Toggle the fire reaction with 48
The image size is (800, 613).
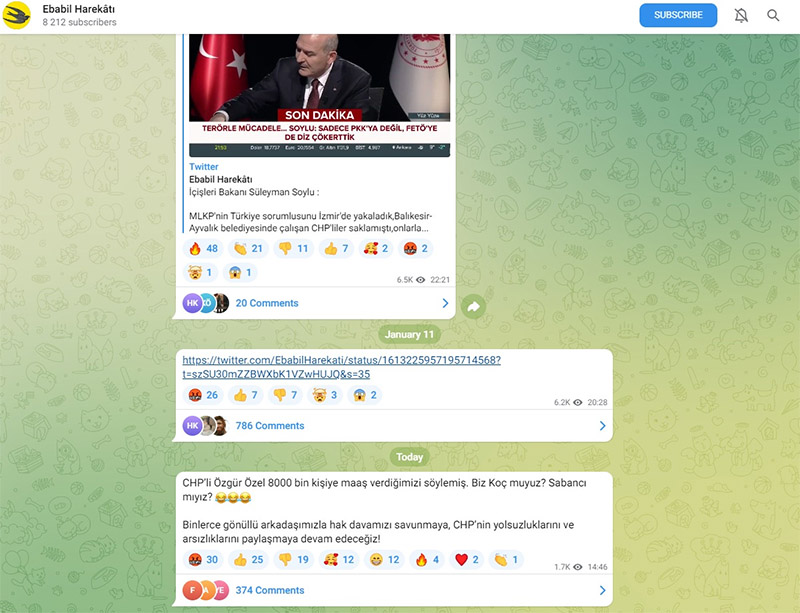pyautogui.click(x=203, y=249)
